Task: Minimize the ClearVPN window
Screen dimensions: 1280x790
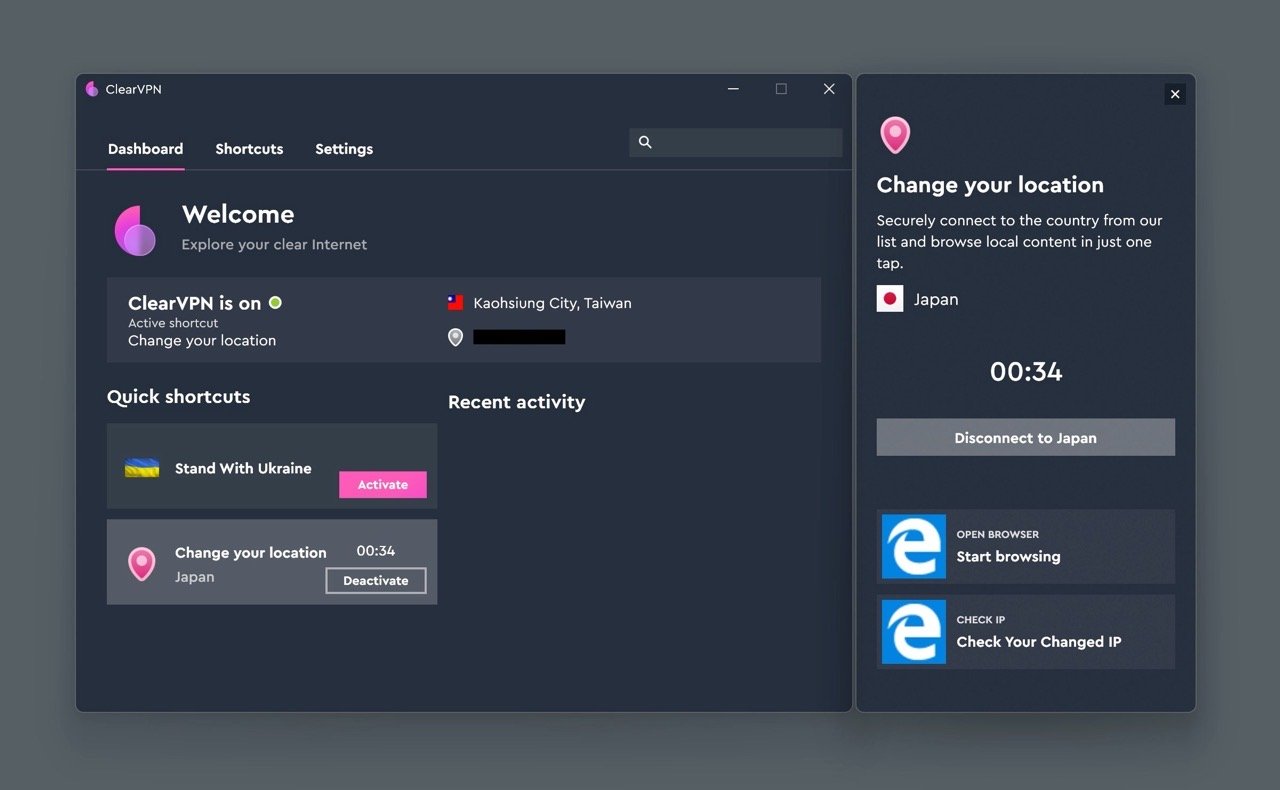Action: point(733,89)
